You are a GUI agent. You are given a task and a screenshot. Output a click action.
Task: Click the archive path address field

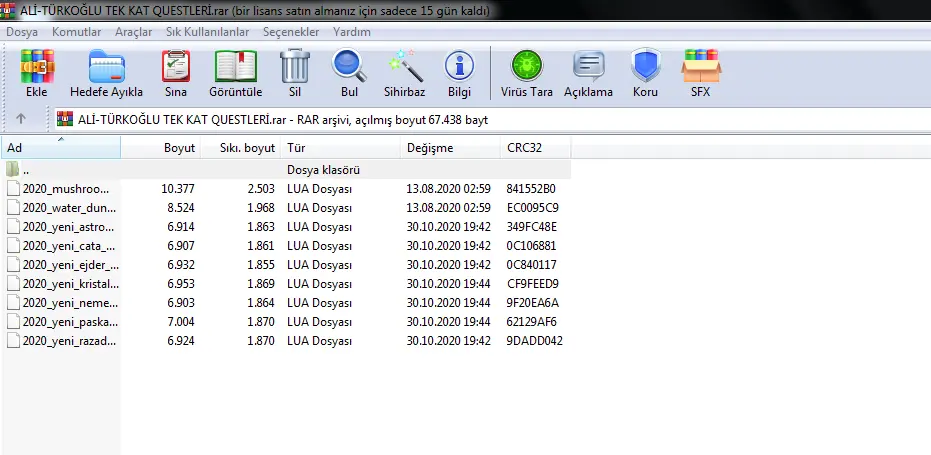coord(493,119)
